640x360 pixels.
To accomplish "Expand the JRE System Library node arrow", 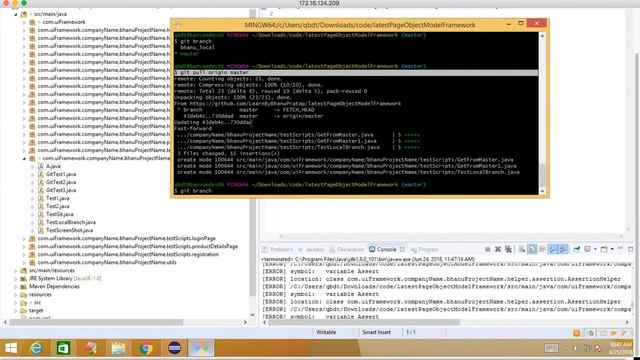I will point(16,278).
